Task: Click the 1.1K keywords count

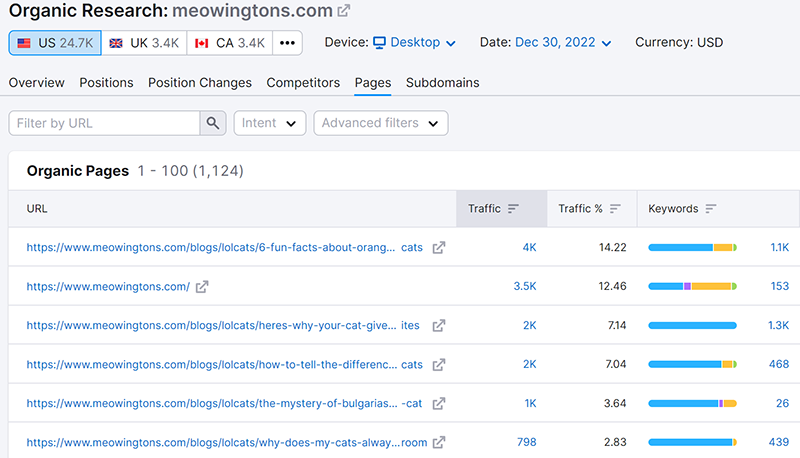Action: pos(780,247)
